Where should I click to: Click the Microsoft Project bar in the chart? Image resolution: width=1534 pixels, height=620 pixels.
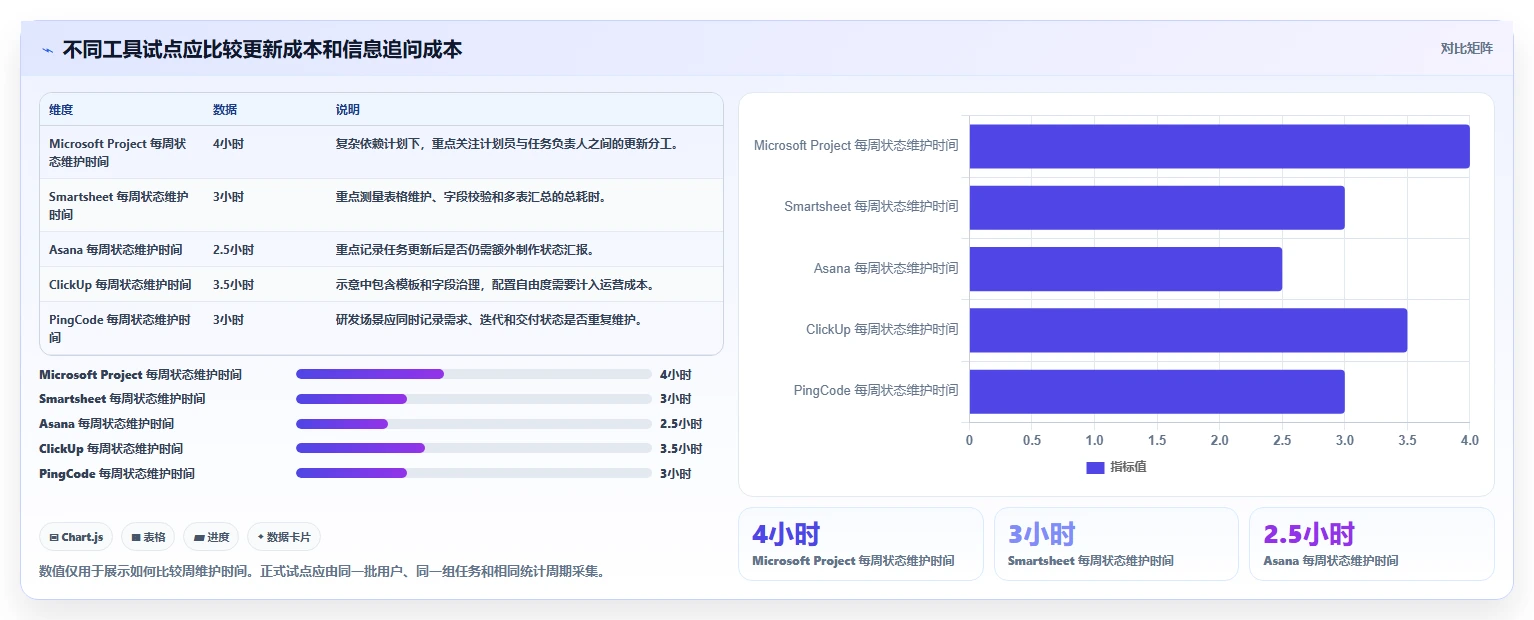click(1219, 146)
